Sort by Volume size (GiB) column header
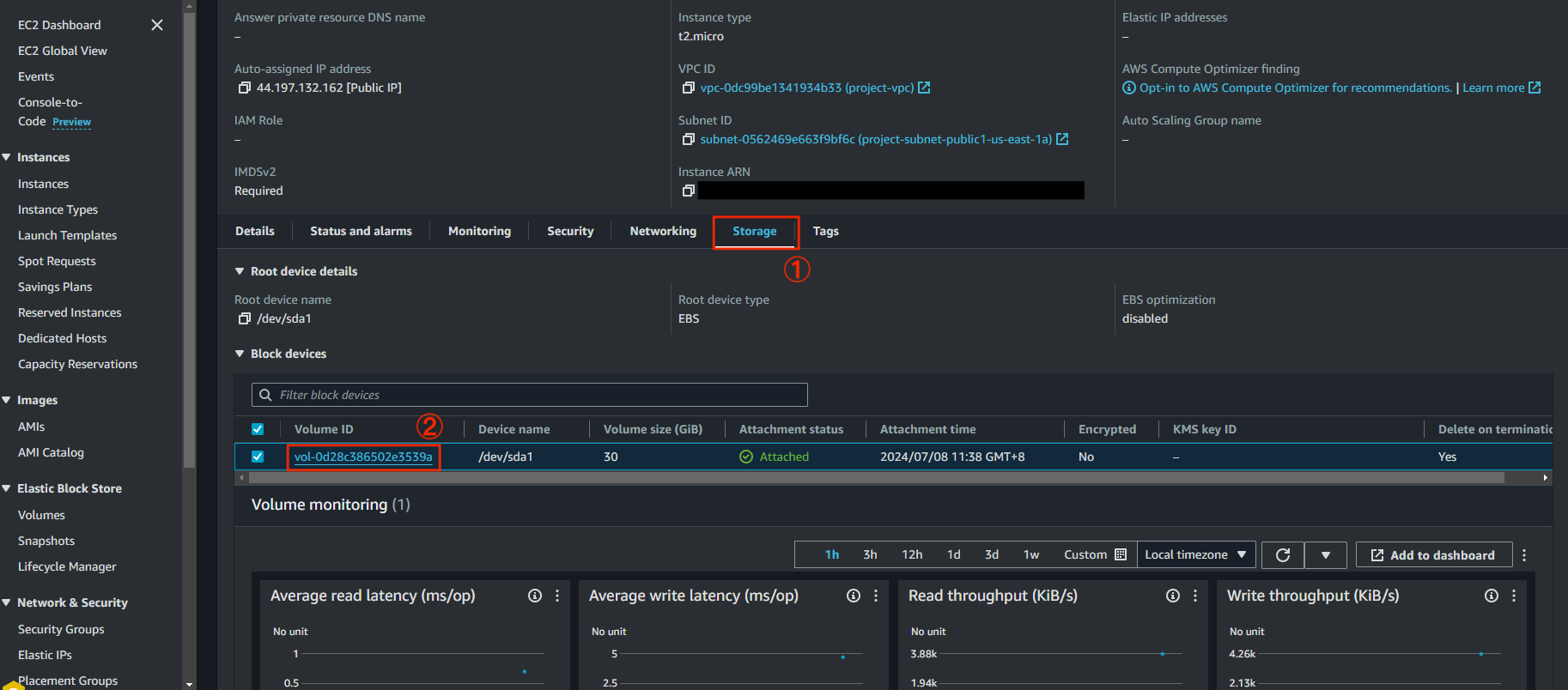Screen dimensions: 1568x690 (653, 429)
